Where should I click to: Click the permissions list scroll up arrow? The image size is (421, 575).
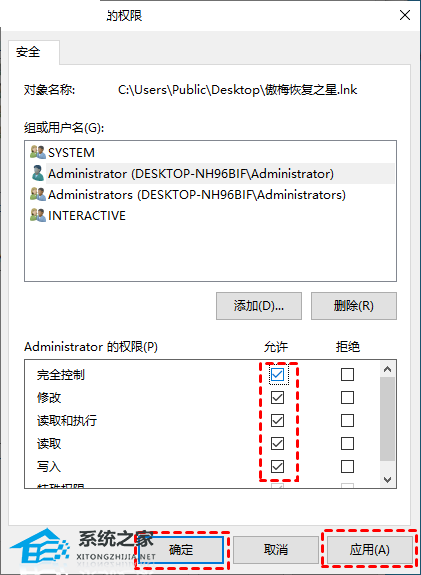[388, 369]
